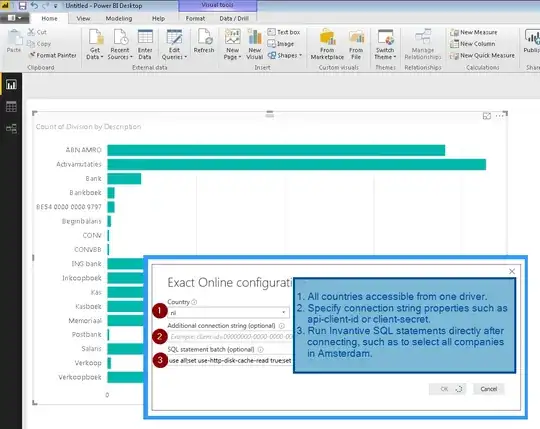540x429 pixels.
Task: Click the ING bank axis label
Action: click(x=86, y=264)
